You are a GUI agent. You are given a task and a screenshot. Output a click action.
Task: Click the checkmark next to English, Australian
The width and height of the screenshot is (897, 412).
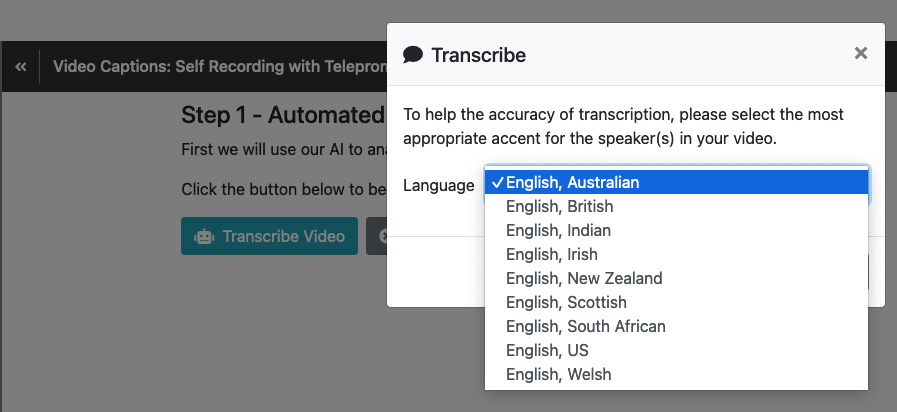pos(498,183)
